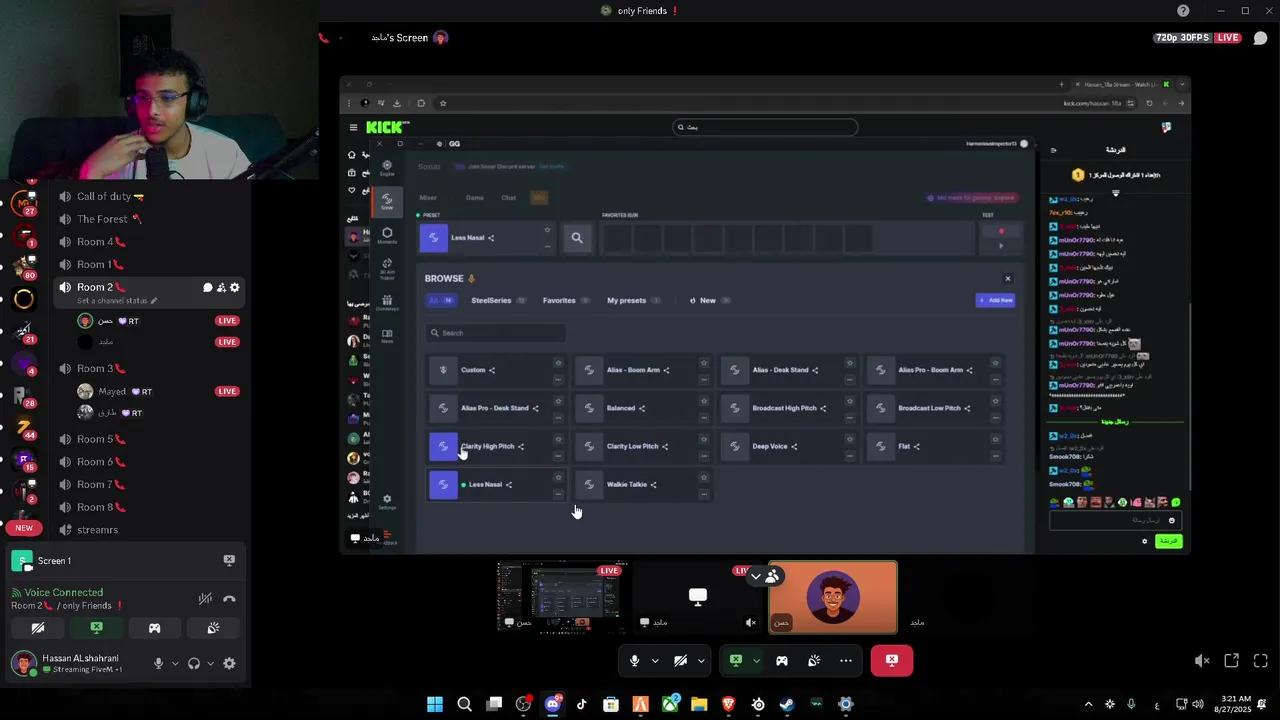This screenshot has width=1280, height=720.
Task: Open the soundboard in the stream control bar
Action: click(814, 661)
